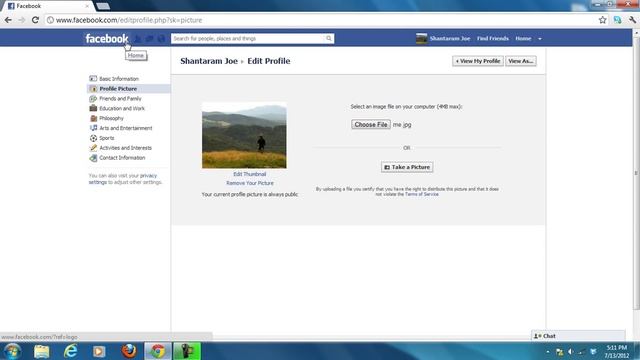Screen dimensions: 640x360
Task: Open the notifications globe icon
Action: (161, 38)
